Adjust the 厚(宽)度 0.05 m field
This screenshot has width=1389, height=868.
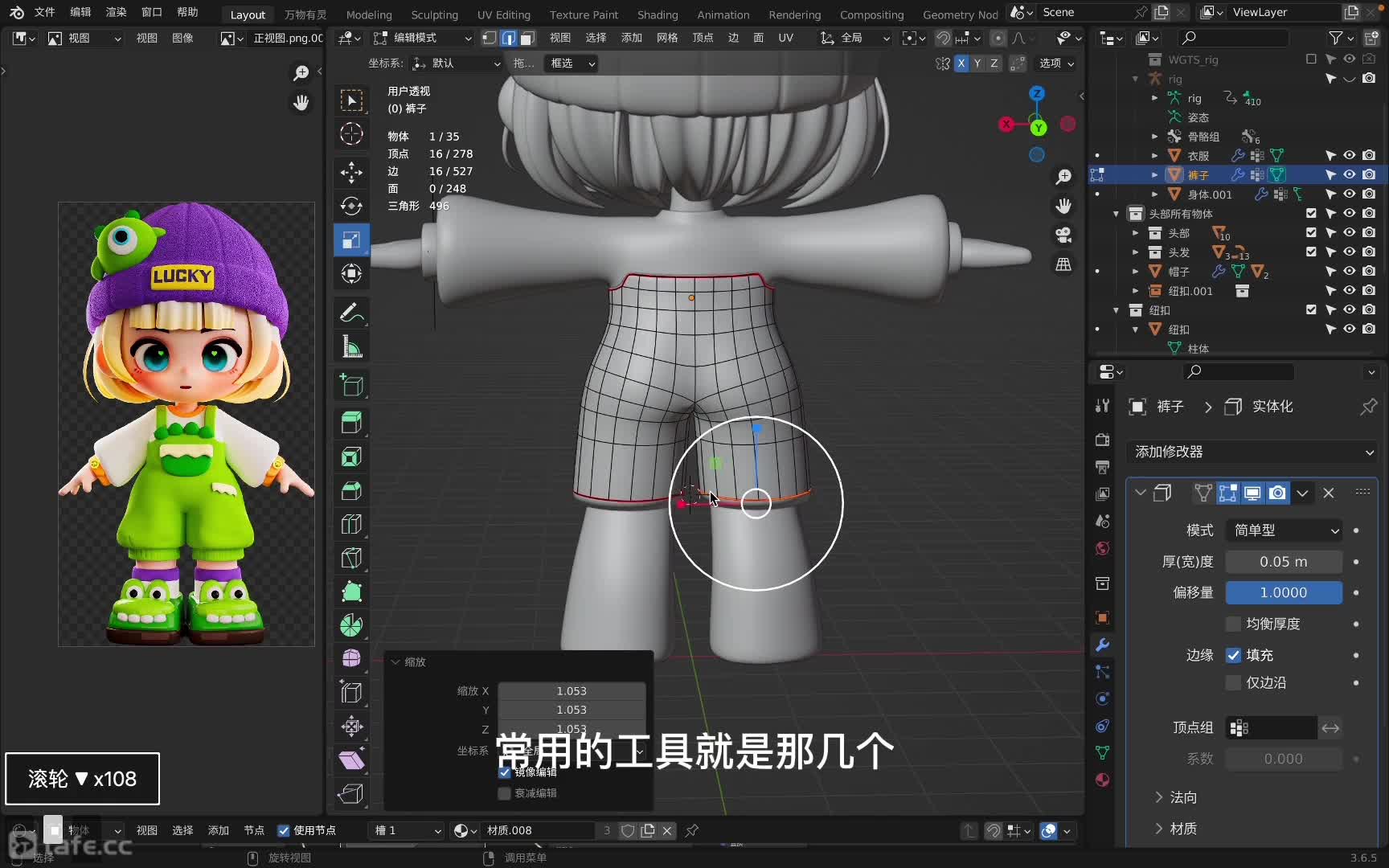click(x=1284, y=562)
